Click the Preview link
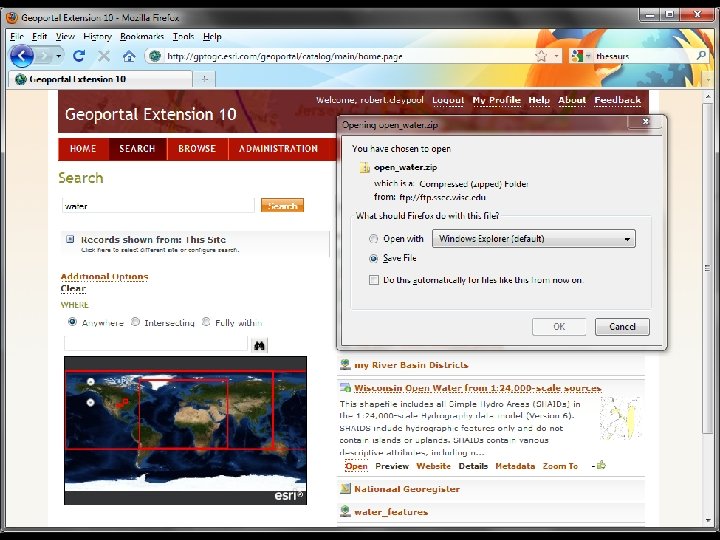Screen dimensions: 720x540 [x=392, y=466]
